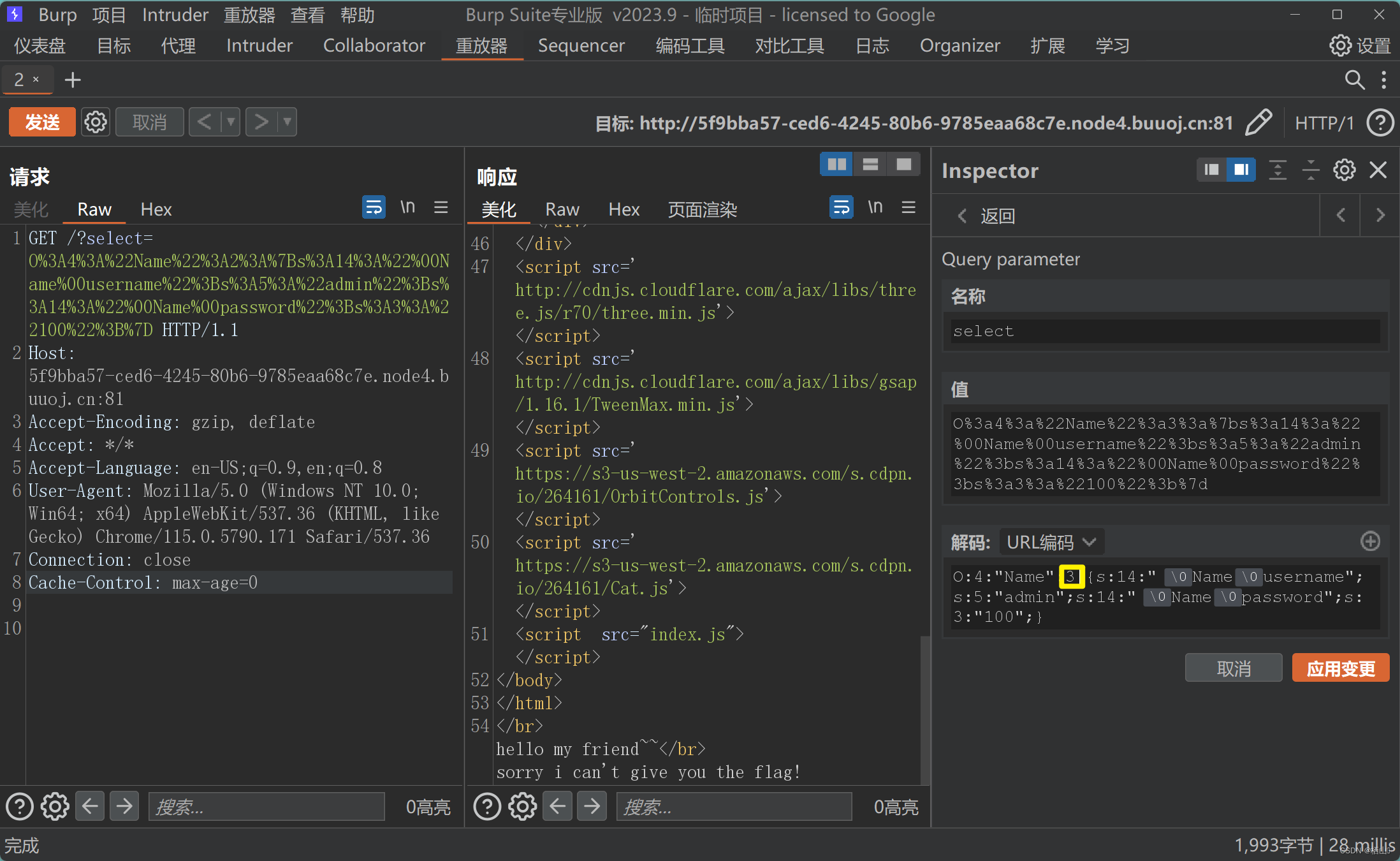Open the three-dot menu near search
1400x861 pixels.
1383,80
